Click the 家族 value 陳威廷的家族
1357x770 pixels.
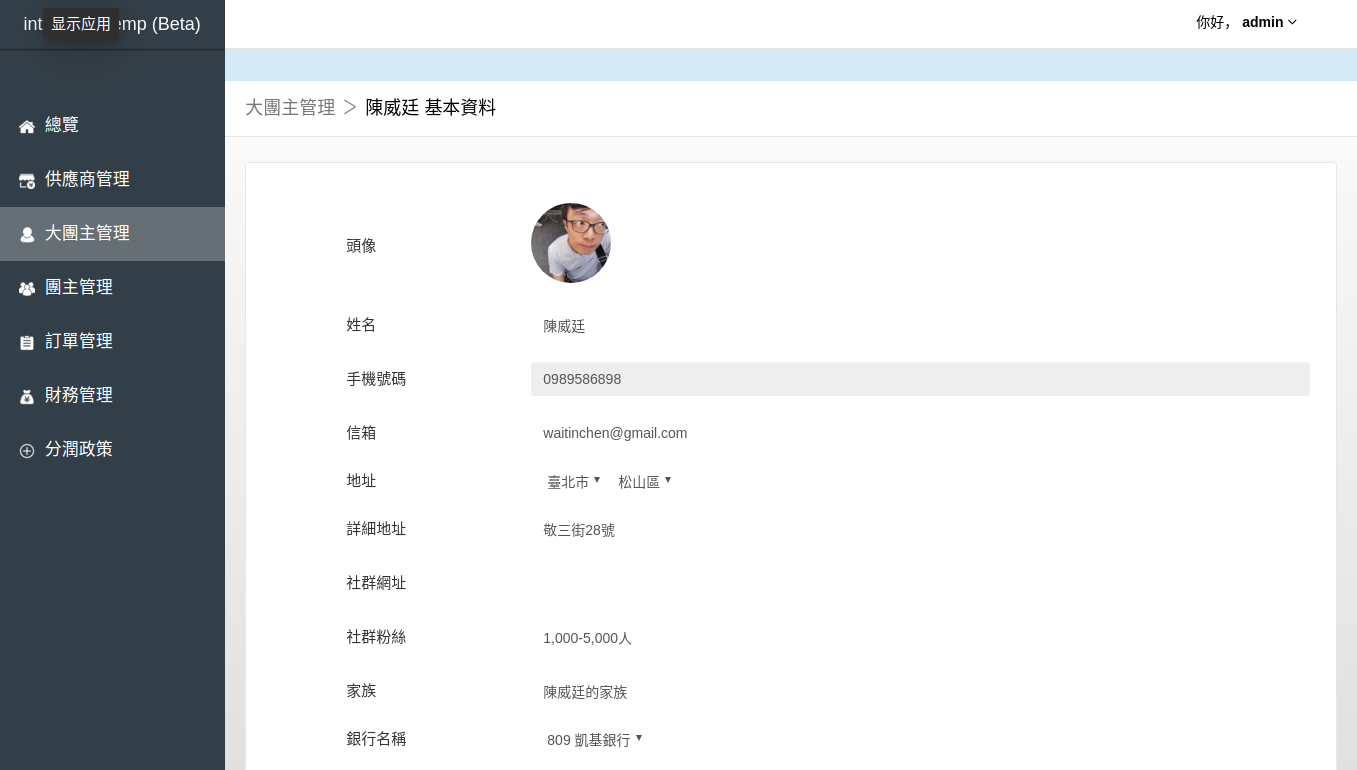coord(585,692)
